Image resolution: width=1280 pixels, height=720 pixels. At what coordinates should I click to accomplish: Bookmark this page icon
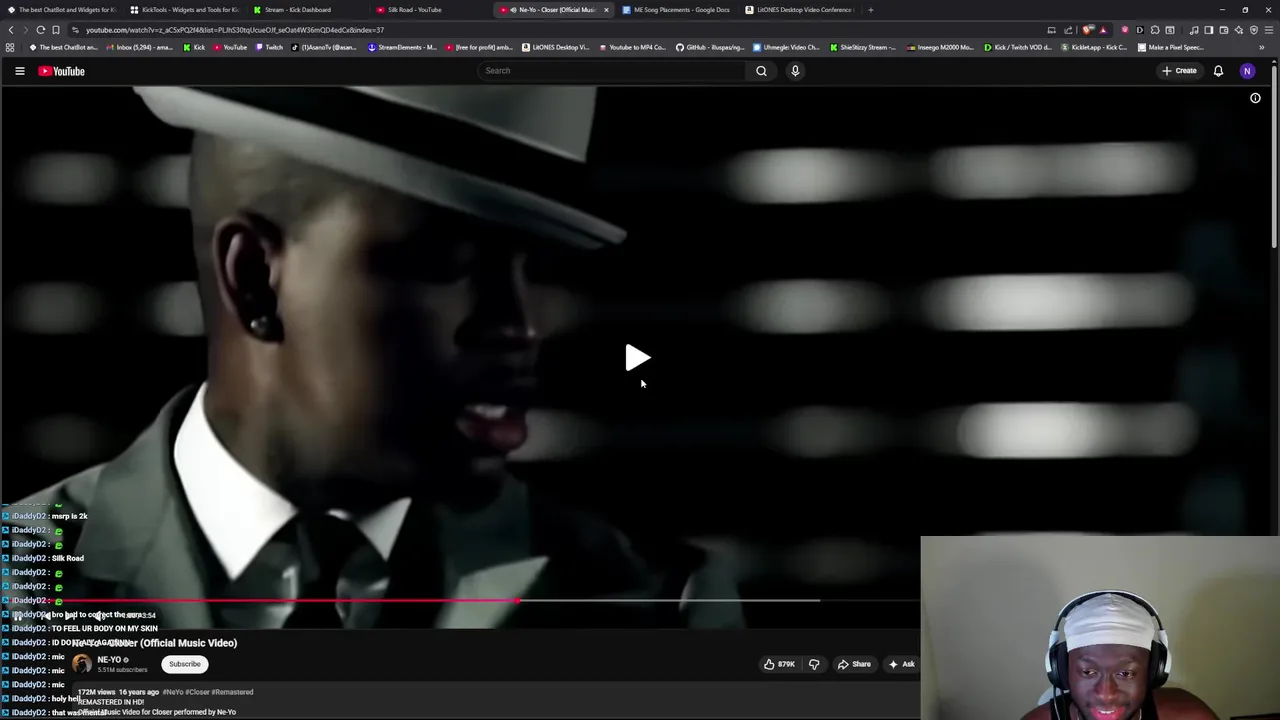pyautogui.click(x=55, y=30)
